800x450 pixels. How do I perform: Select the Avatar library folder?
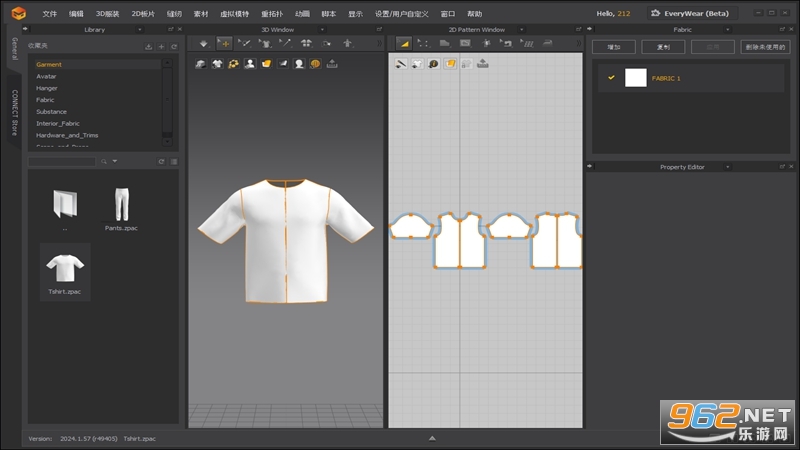[46, 76]
